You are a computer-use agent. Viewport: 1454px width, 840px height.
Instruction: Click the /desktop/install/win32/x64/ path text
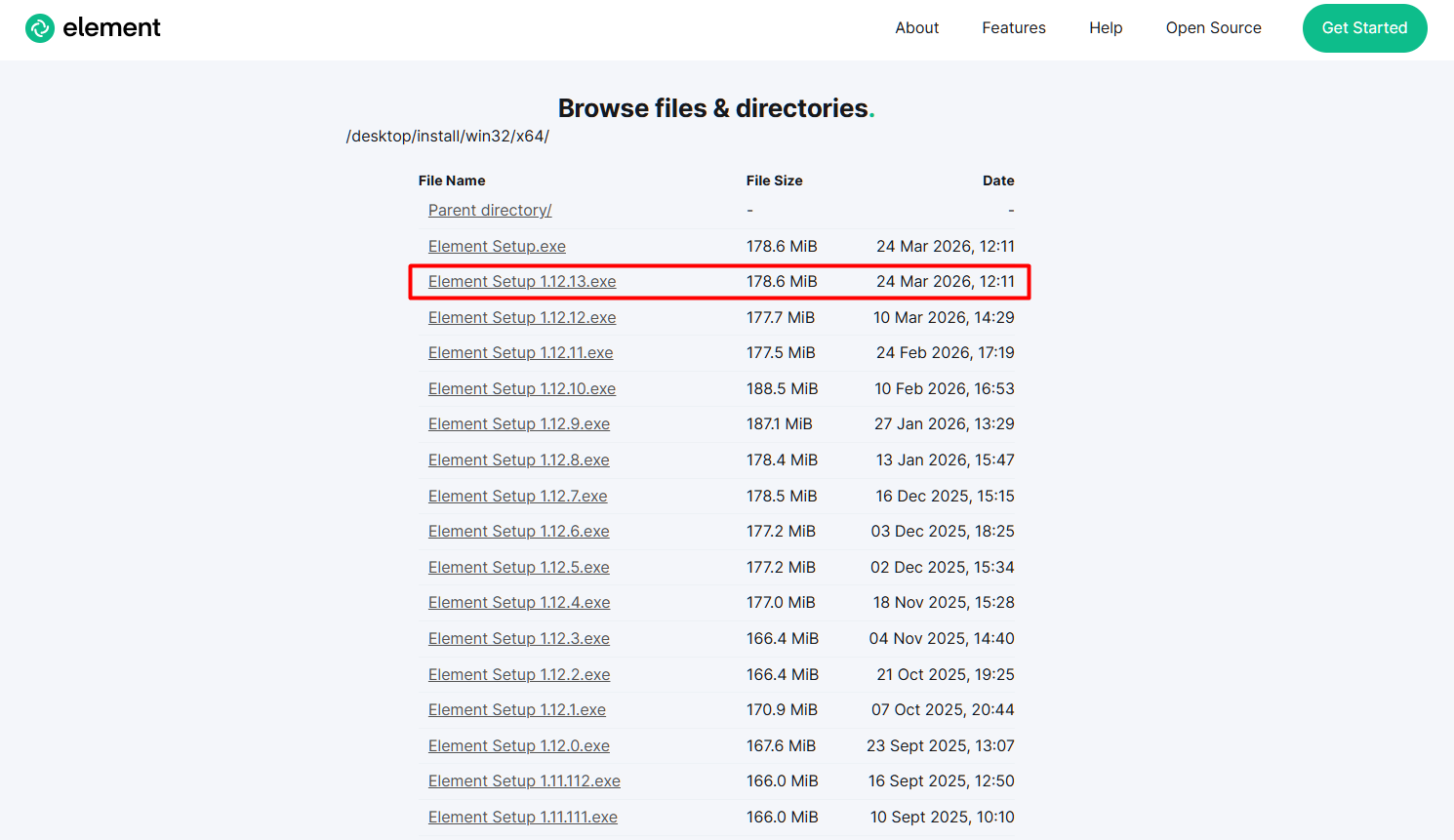(448, 137)
